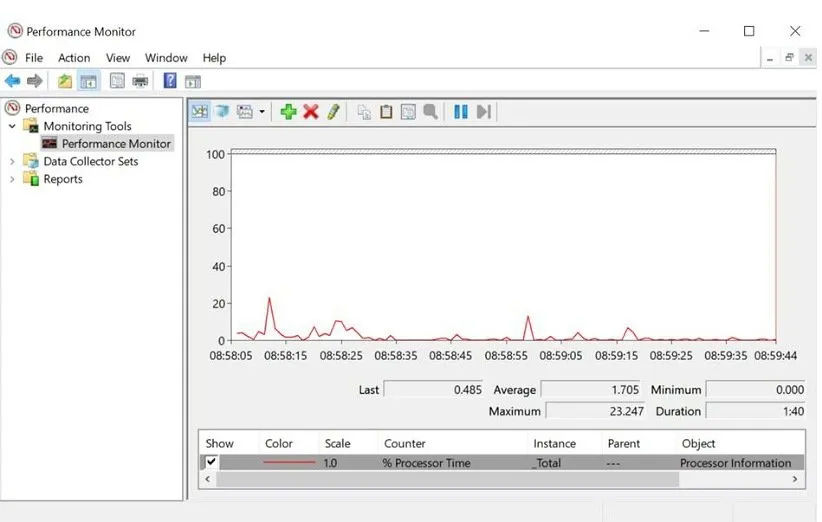This screenshot has height=522, width=822.
Task: Select Performance root node in tree
Action: point(56,108)
